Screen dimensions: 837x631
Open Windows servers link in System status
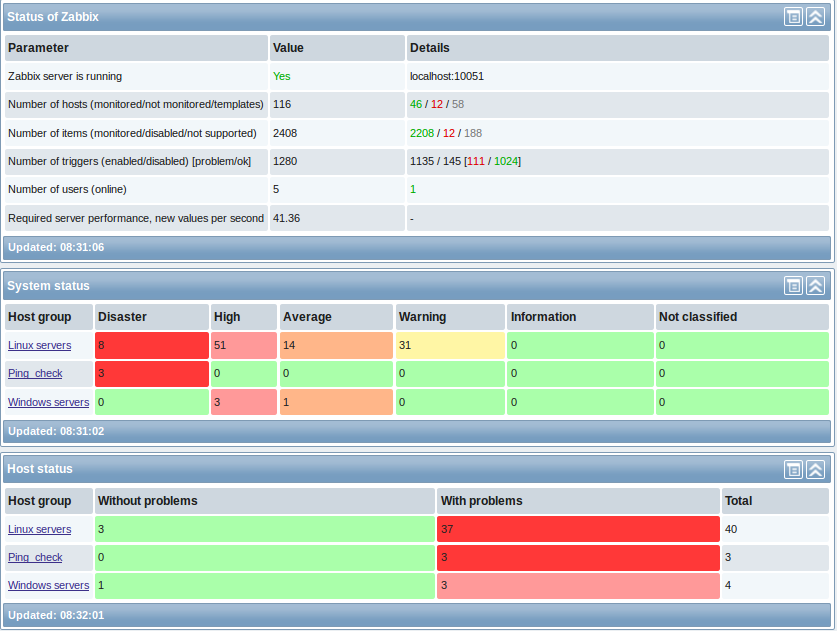coord(49,403)
